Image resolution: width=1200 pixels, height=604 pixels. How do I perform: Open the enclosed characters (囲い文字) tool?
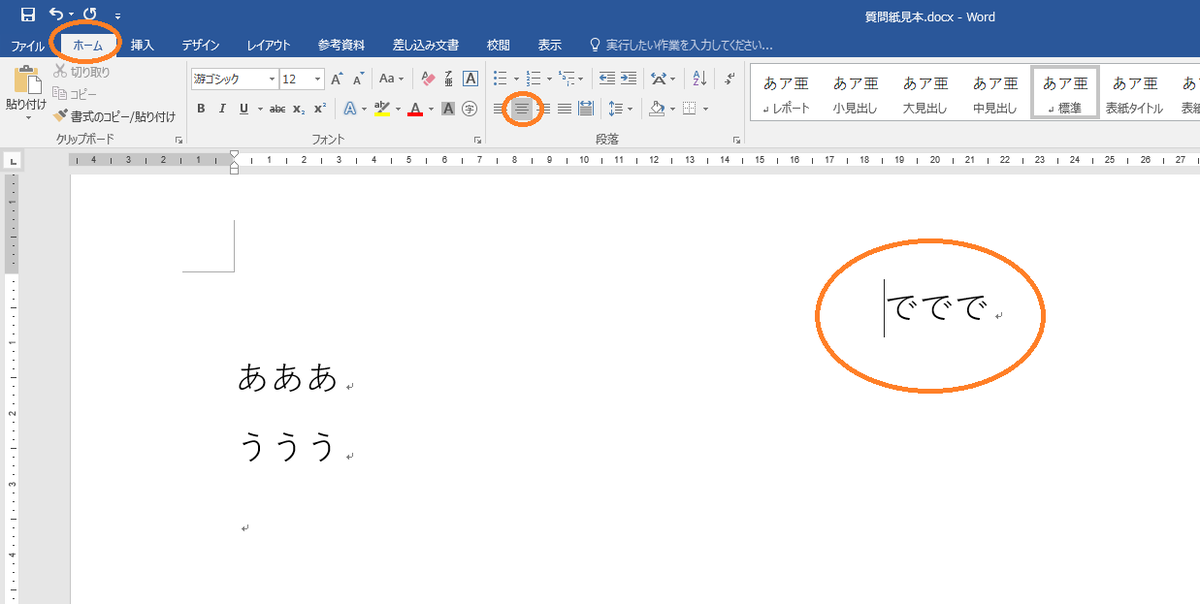tap(469, 108)
